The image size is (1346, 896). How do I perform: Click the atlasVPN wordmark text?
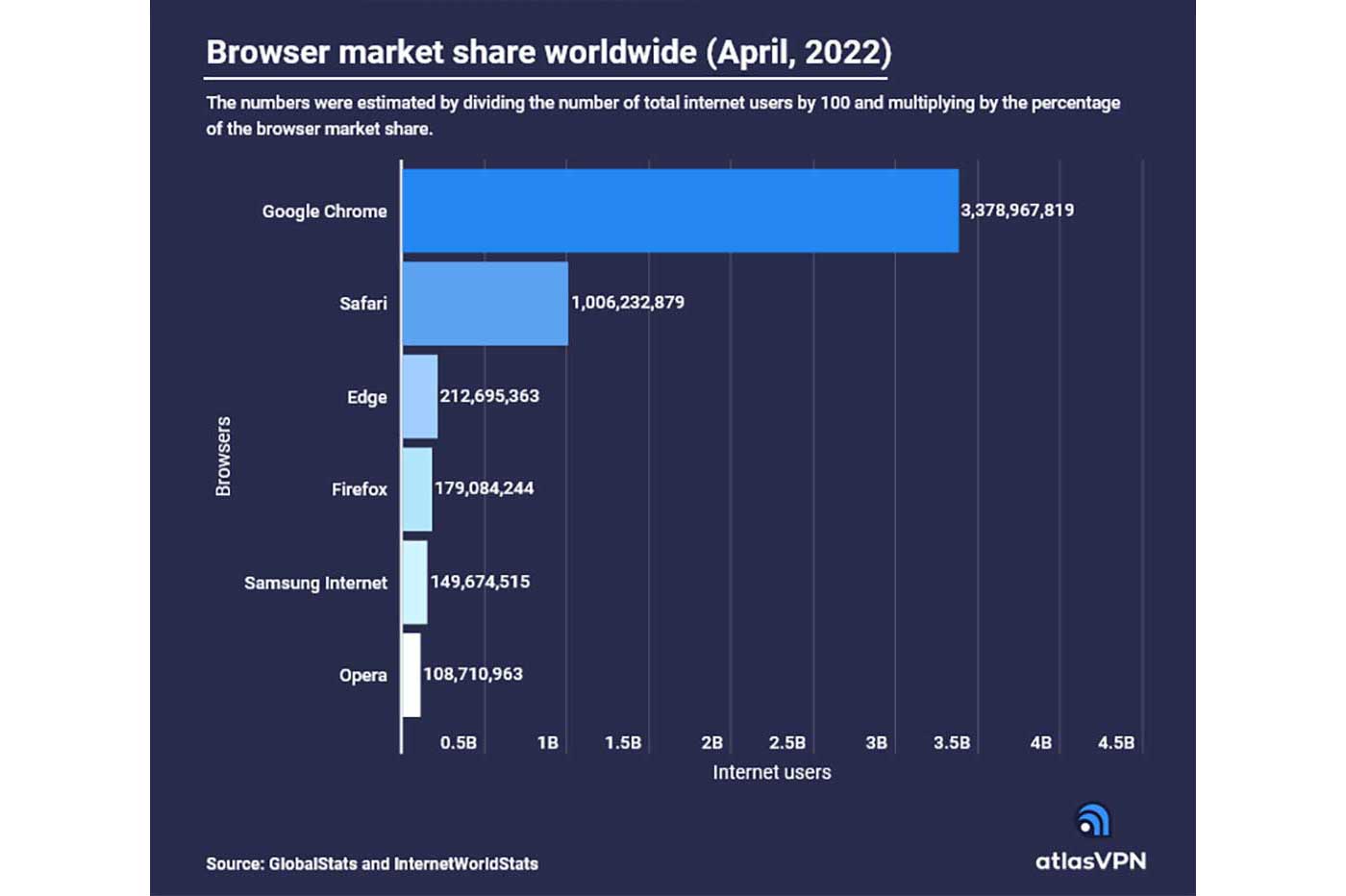(1090, 860)
